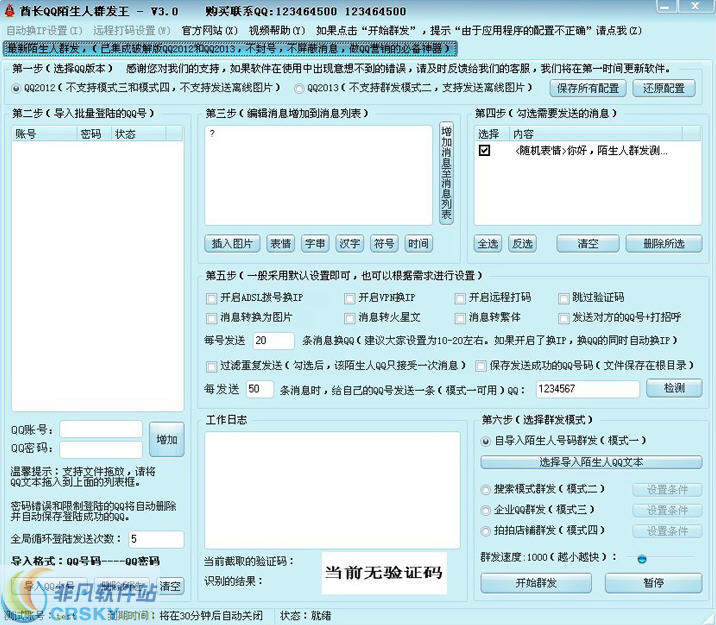
Task: Click the QQ number field showing 1234567
Action: coord(588,389)
